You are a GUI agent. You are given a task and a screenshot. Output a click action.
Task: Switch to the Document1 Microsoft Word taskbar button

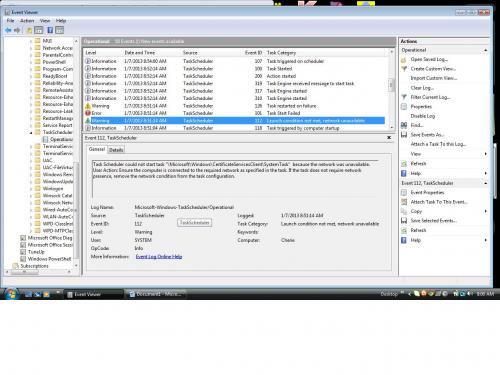tap(156, 294)
